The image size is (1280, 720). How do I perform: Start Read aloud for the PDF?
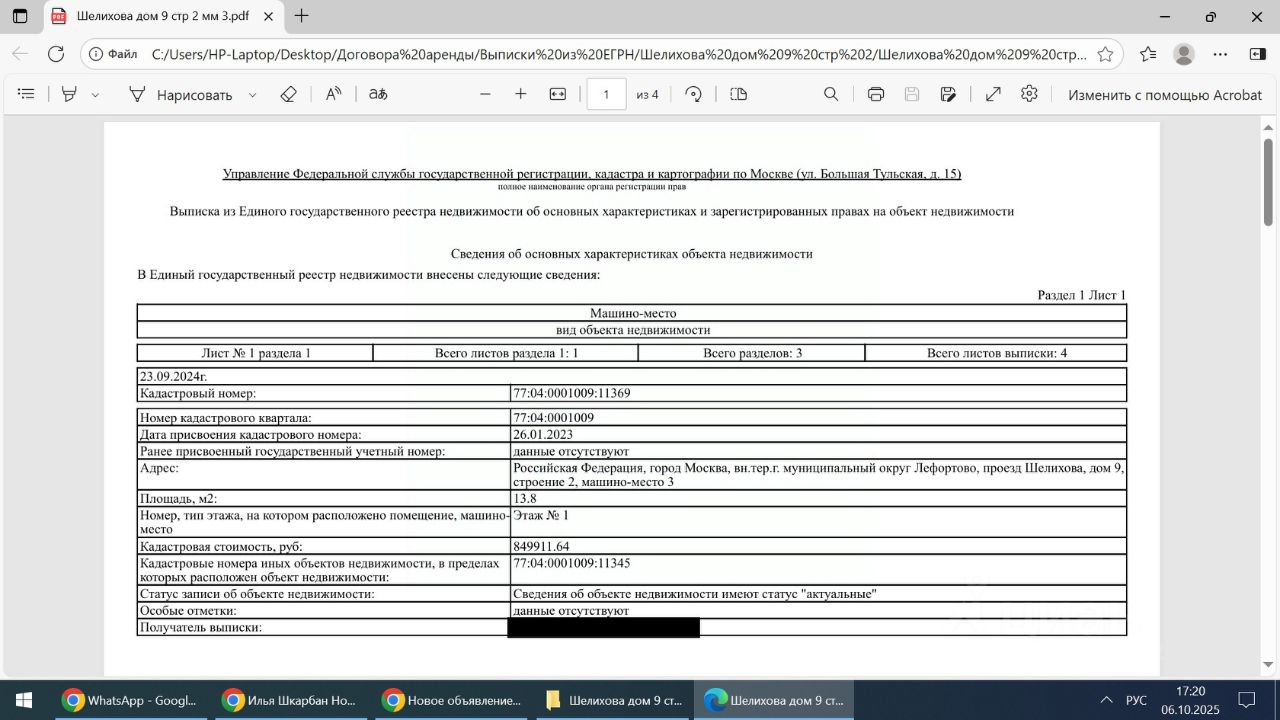coord(334,94)
